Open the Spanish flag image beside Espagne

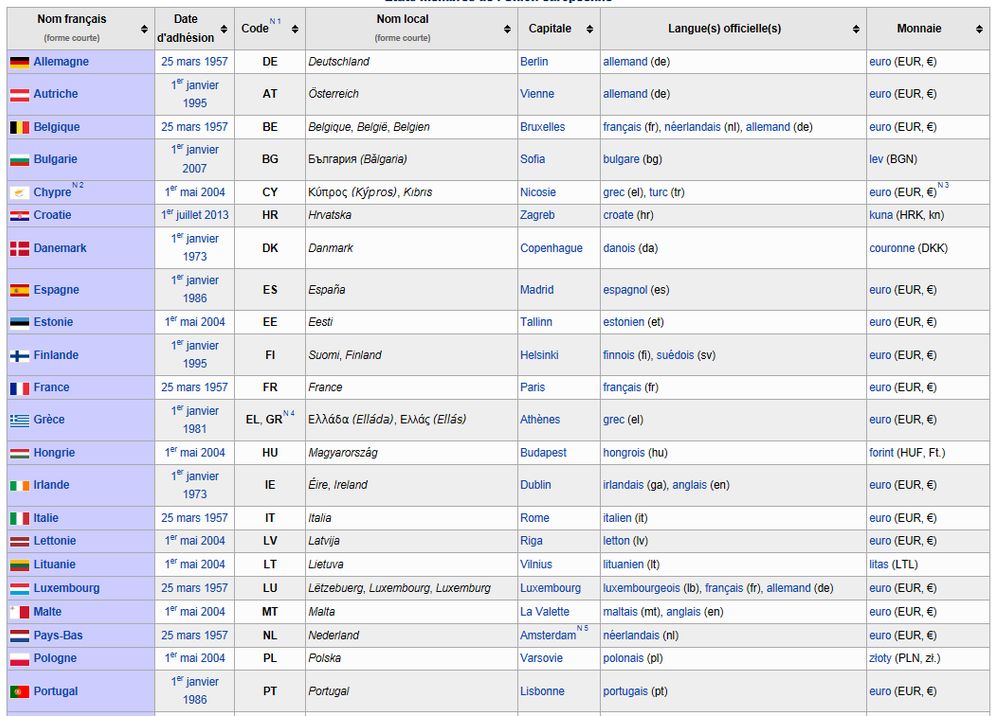click(x=20, y=291)
